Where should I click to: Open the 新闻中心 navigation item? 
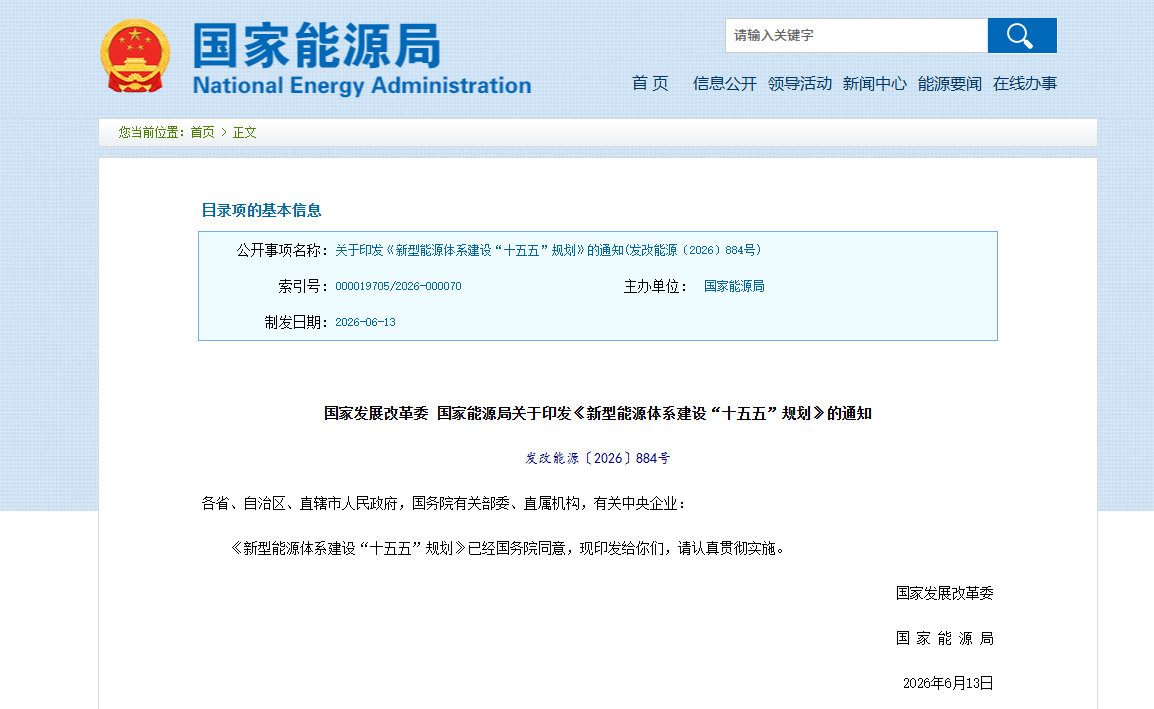[x=874, y=83]
